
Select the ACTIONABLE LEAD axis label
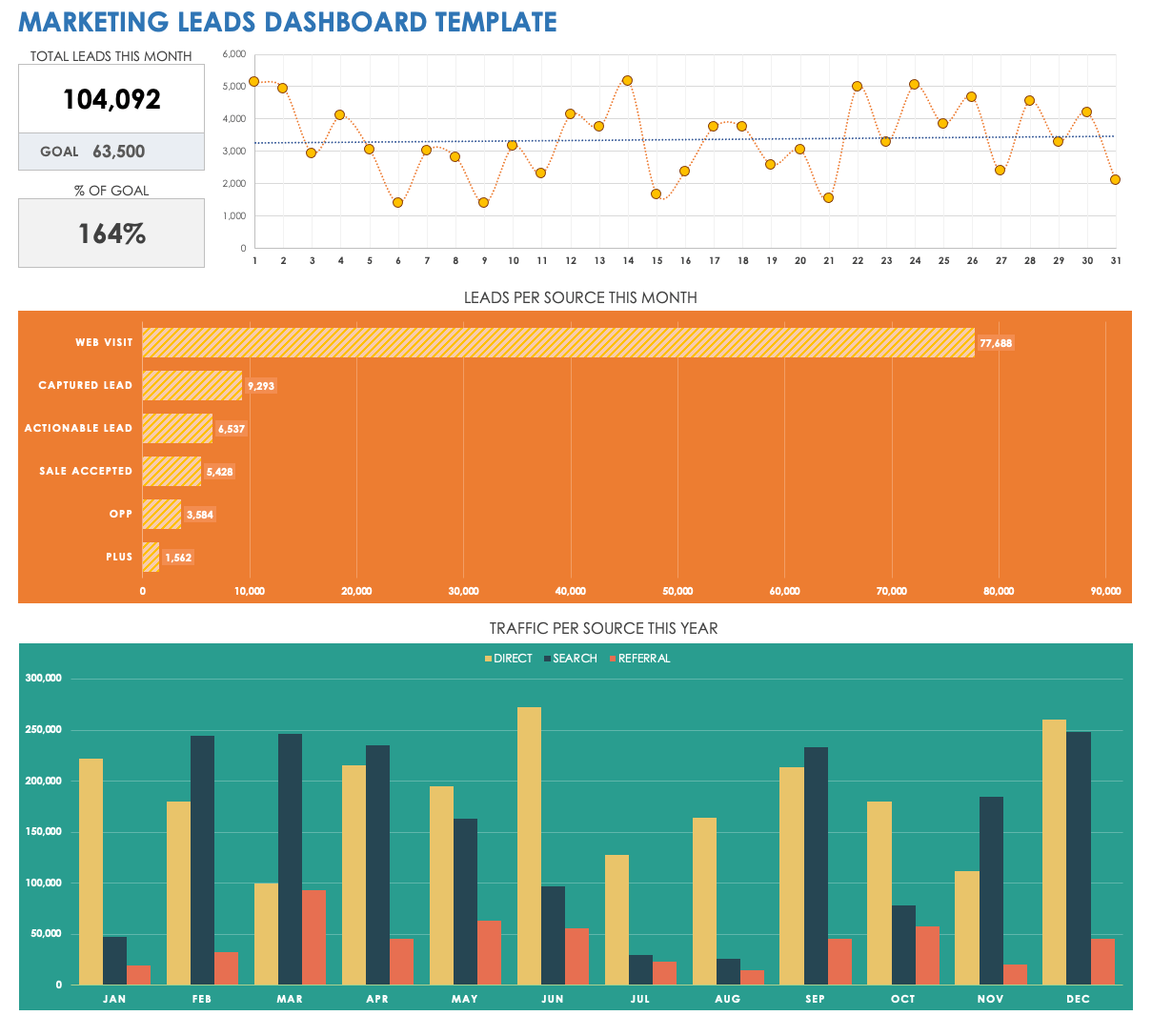pyautogui.click(x=78, y=429)
